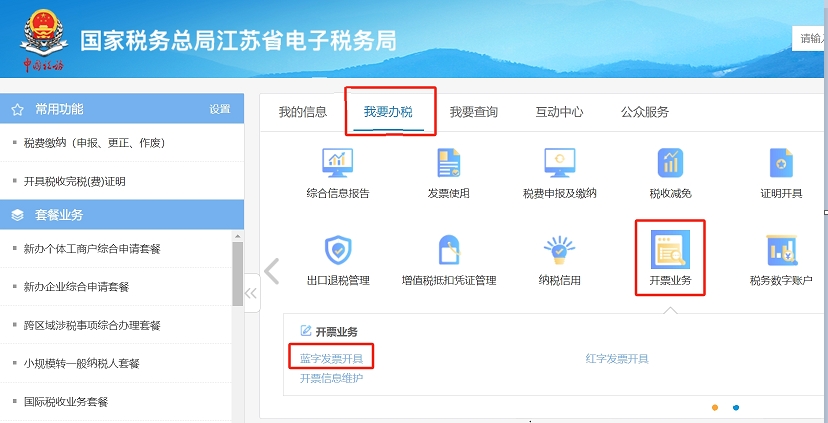Switch to 互动中心 tab
This screenshot has height=423, width=828.
559,112
